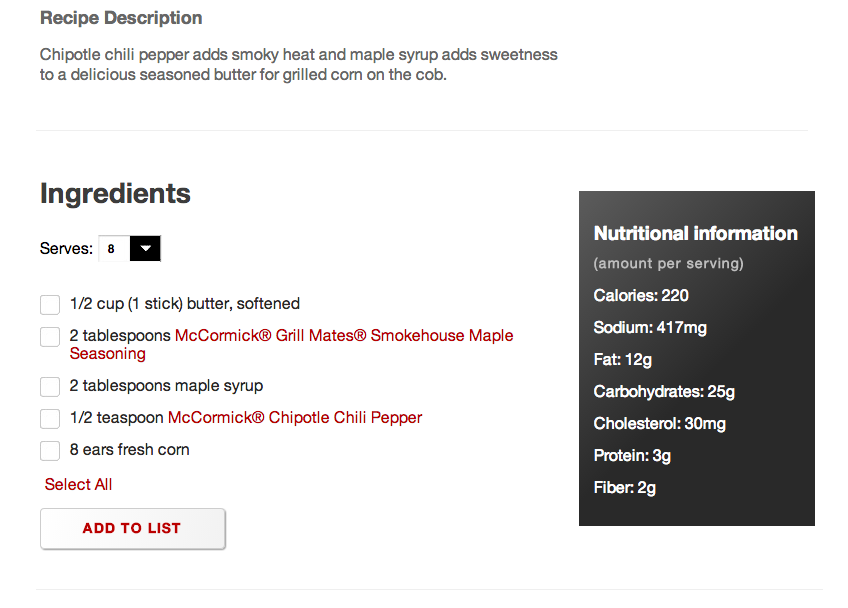Click the 1/2 cup butter ingredient label
848x608 pixels.
pos(184,303)
